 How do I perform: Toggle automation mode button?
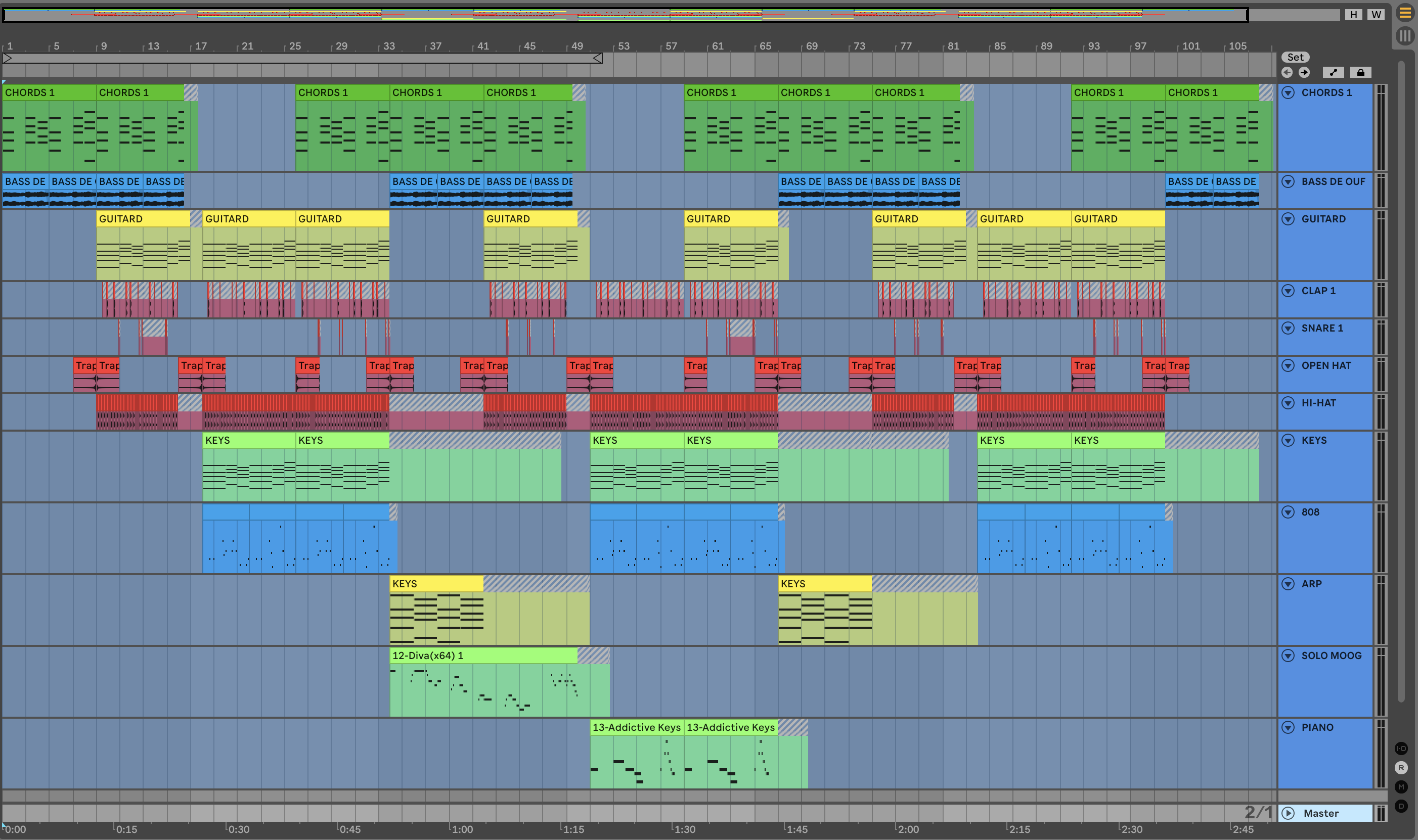[1333, 72]
